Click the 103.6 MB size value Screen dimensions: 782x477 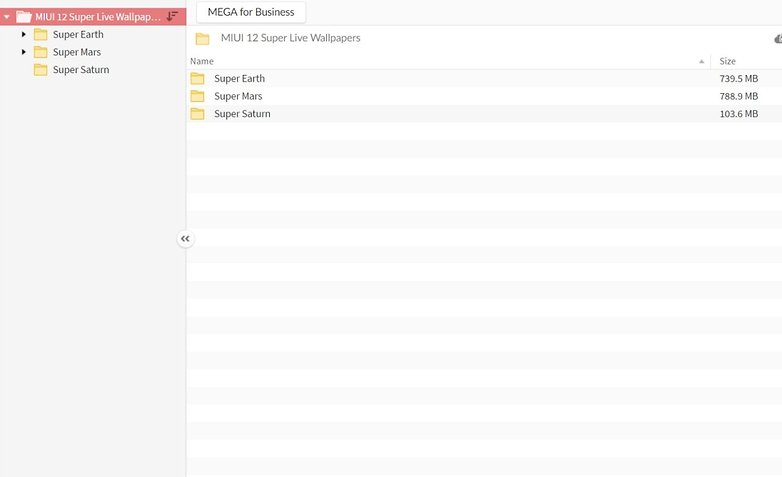739,114
